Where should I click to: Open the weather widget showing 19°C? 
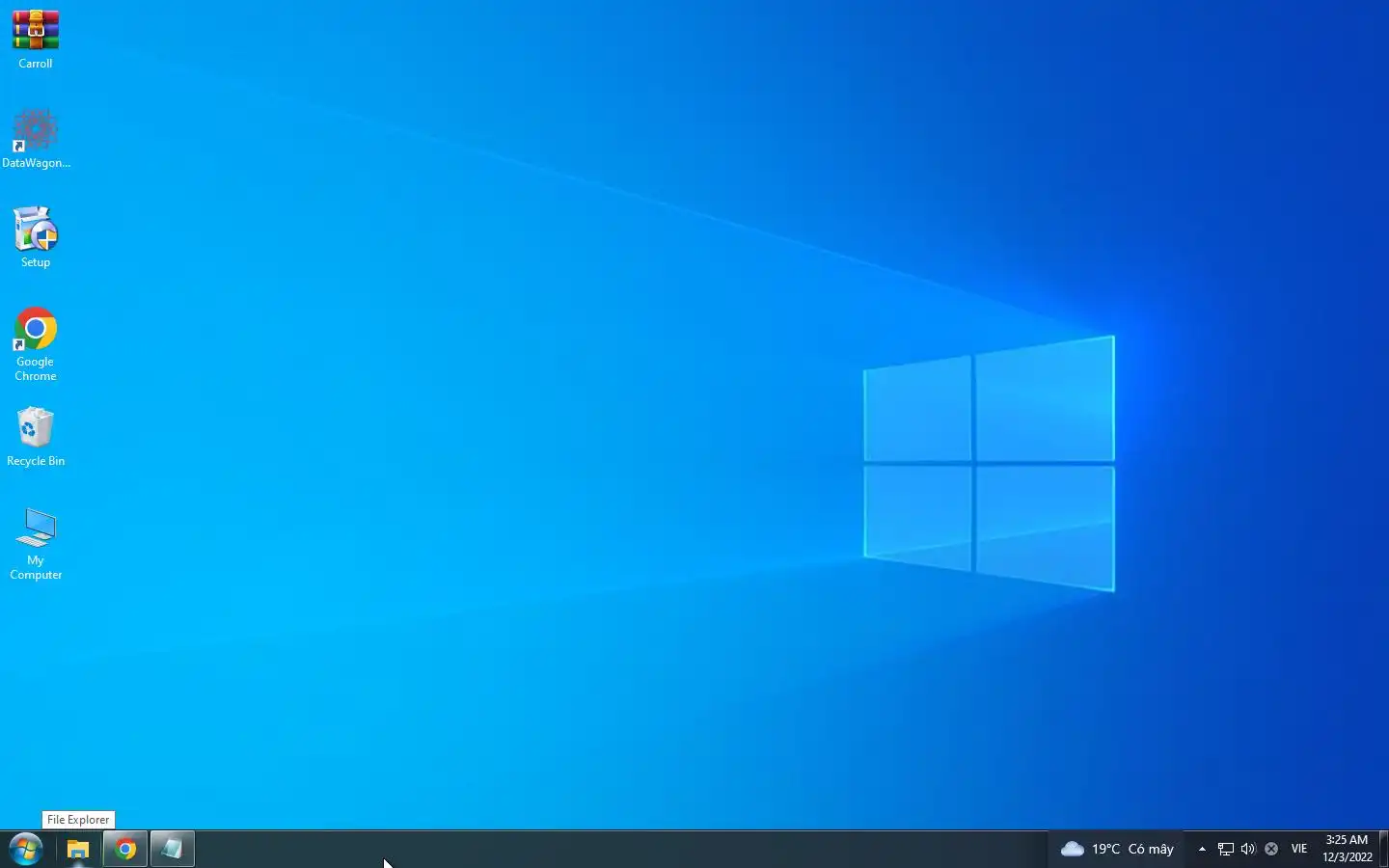pyautogui.click(x=1117, y=849)
